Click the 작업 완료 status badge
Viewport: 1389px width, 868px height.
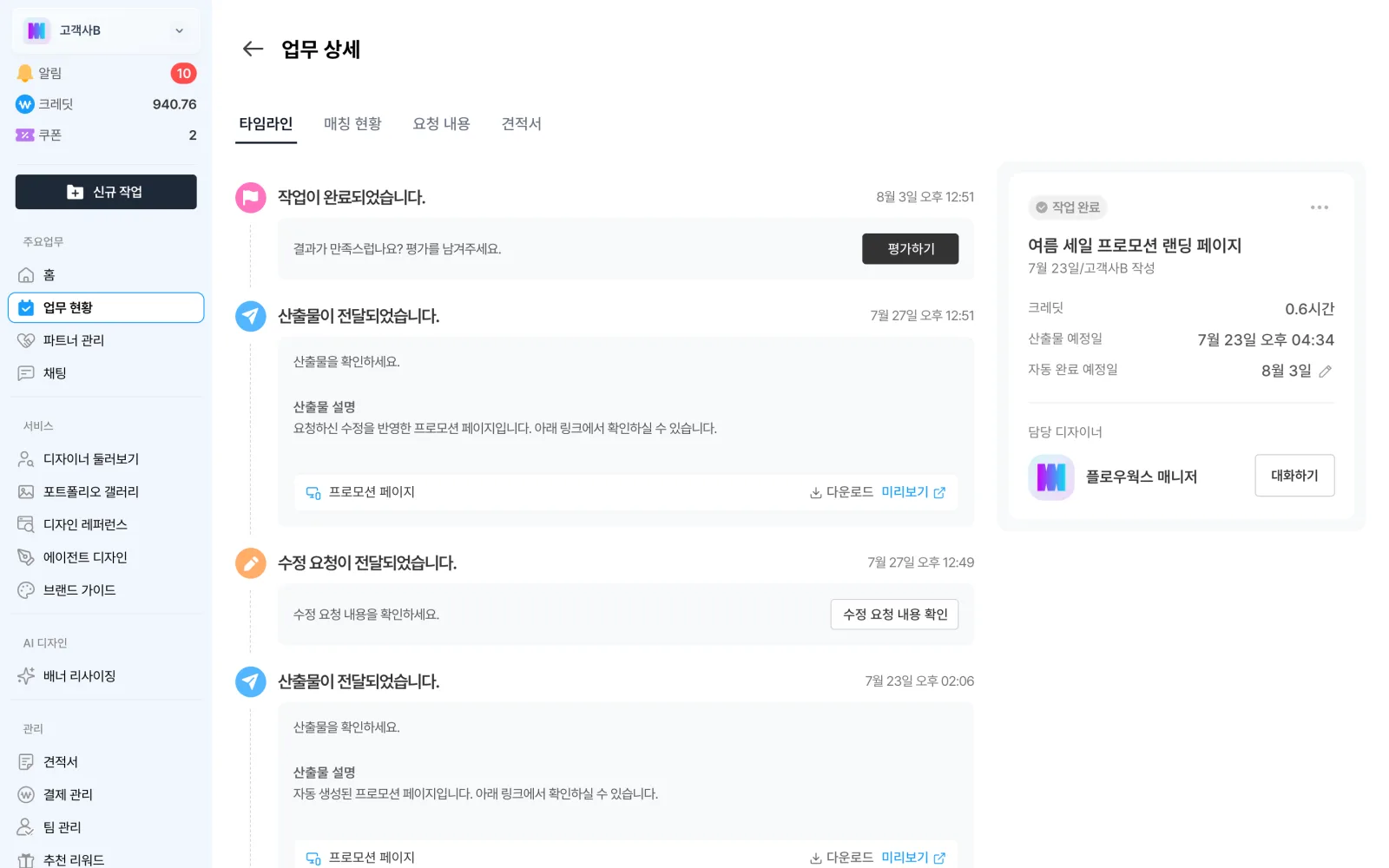click(1068, 207)
